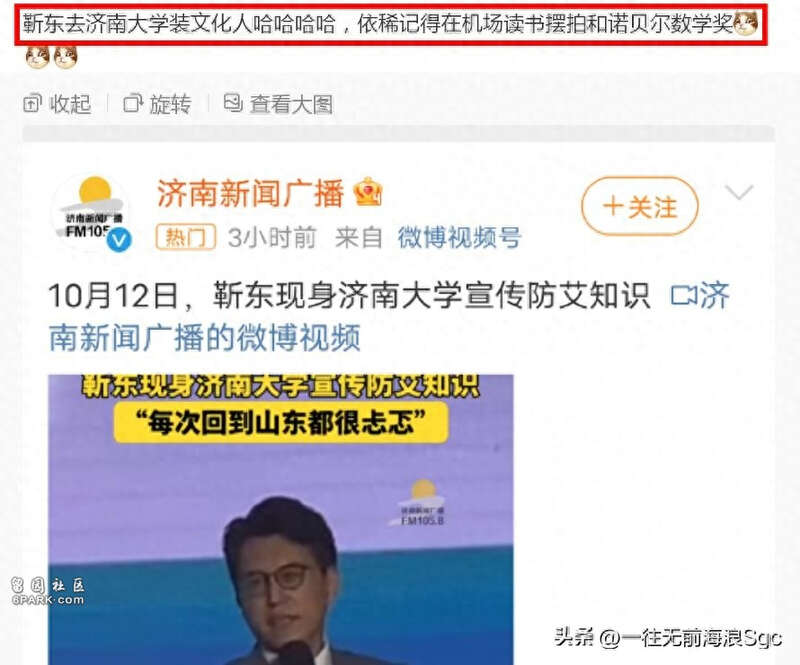Follow the account with +关注 button
Image resolution: width=800 pixels, height=665 pixels.
[x=639, y=206]
